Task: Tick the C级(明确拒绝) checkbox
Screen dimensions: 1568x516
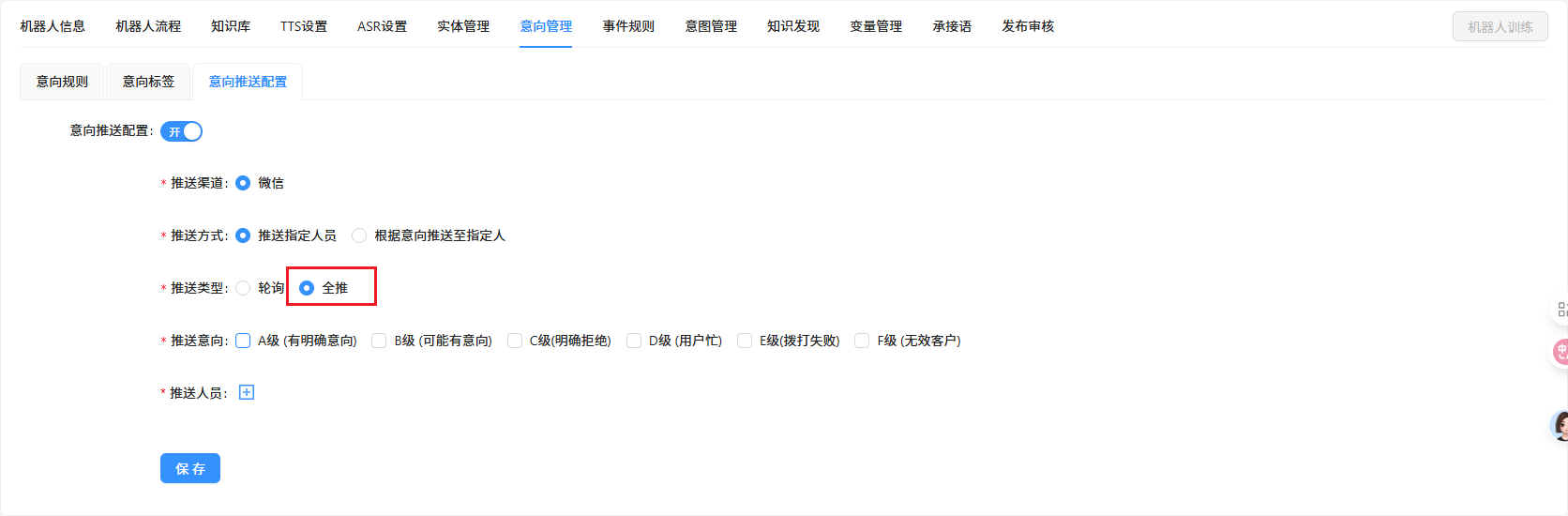Action: [x=515, y=341]
